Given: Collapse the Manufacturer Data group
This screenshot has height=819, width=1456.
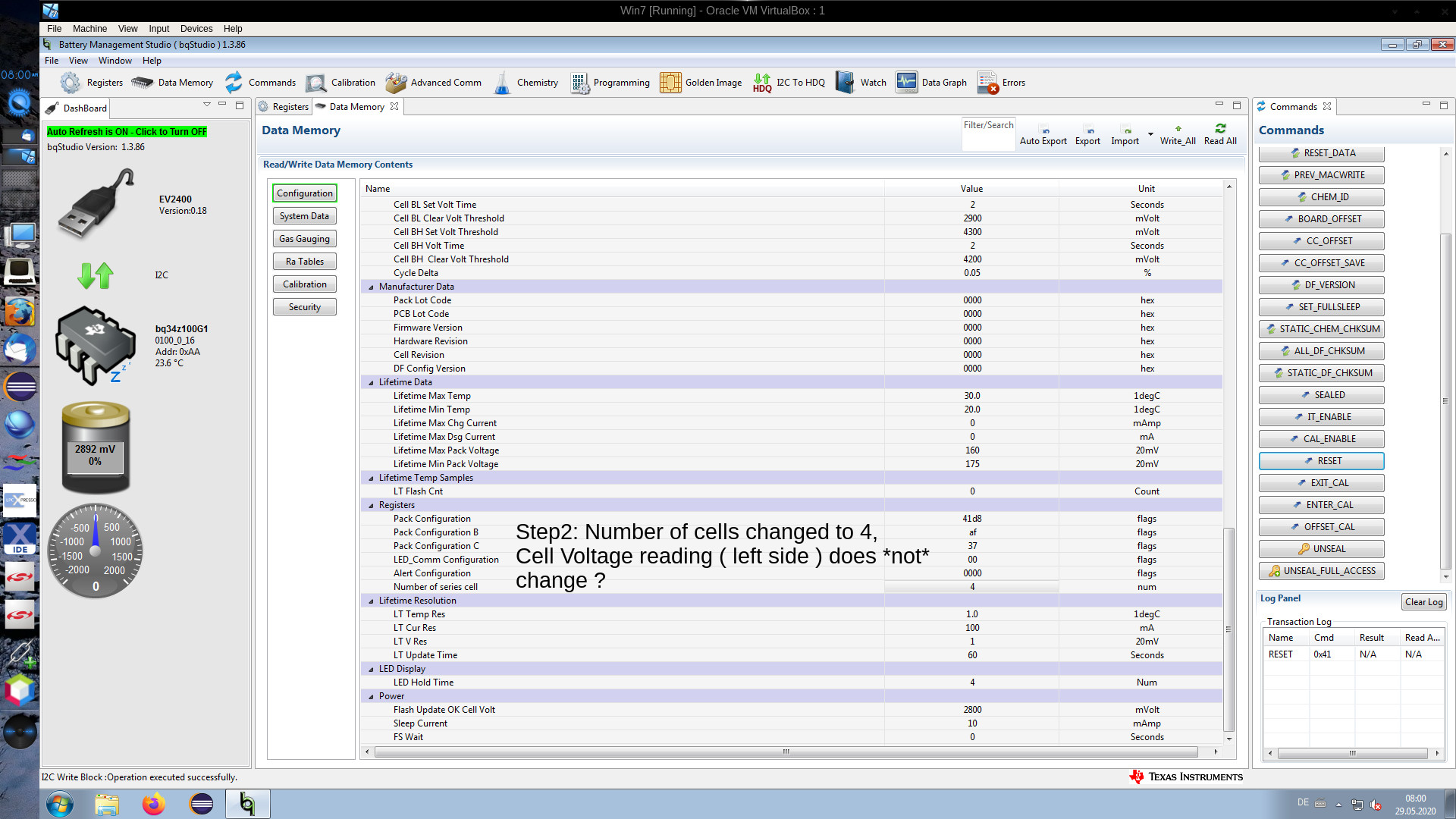Looking at the screenshot, I should [x=371, y=287].
